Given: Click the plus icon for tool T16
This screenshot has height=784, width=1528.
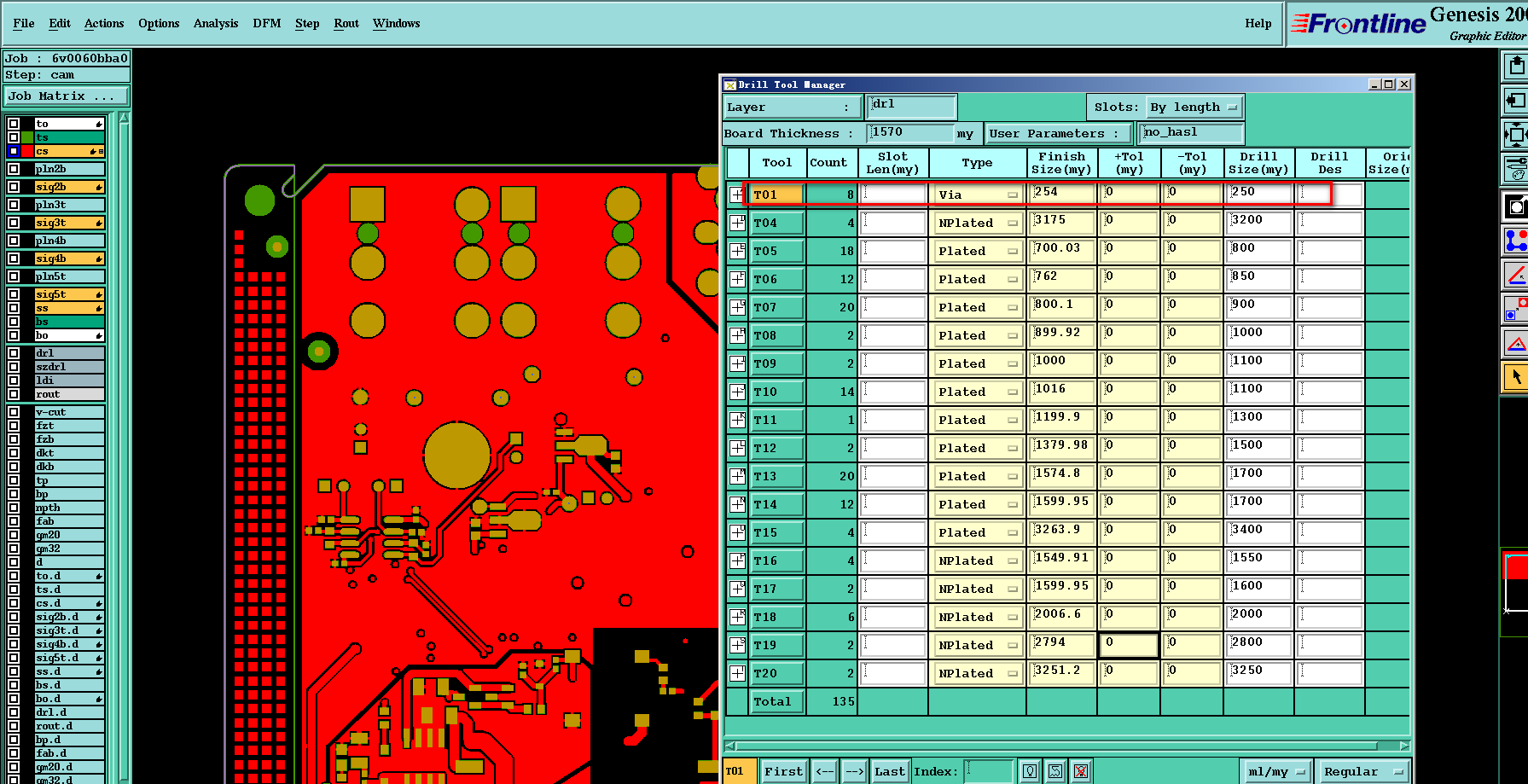Looking at the screenshot, I should [x=737, y=560].
